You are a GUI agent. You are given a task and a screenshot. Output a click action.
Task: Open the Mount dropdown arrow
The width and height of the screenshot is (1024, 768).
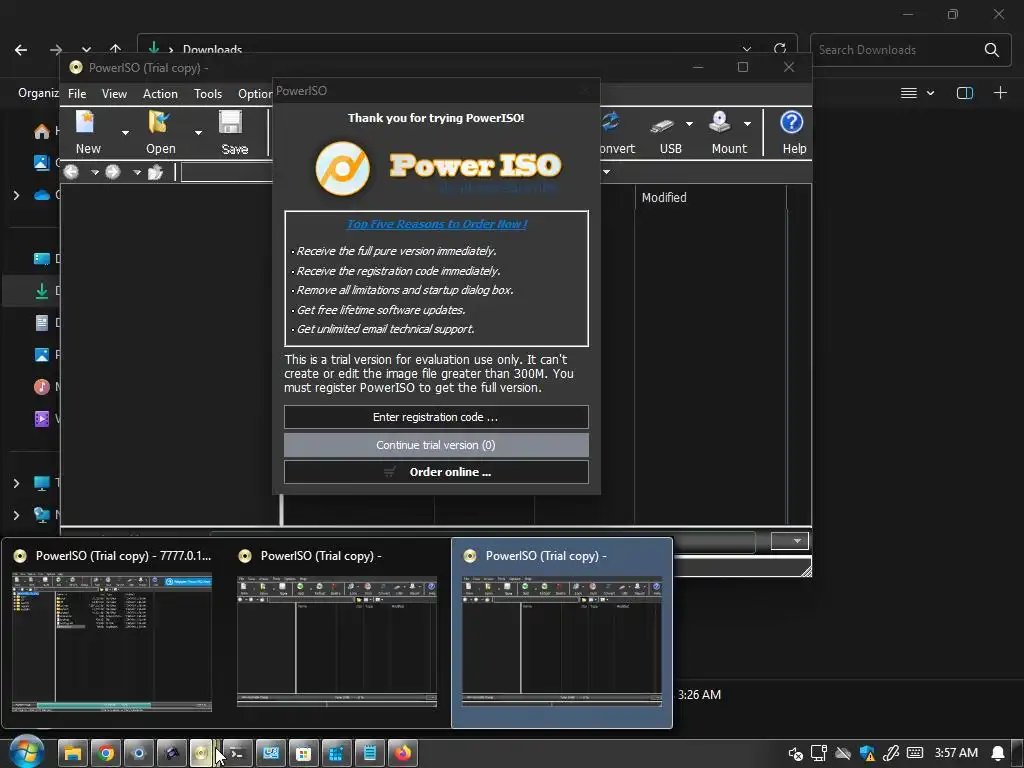pyautogui.click(x=747, y=123)
